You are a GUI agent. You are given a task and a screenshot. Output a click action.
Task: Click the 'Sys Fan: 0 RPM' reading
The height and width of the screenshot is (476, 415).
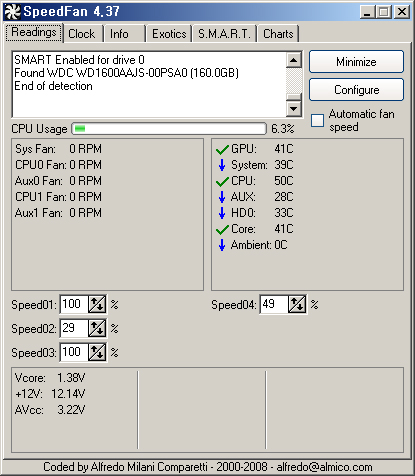58,149
